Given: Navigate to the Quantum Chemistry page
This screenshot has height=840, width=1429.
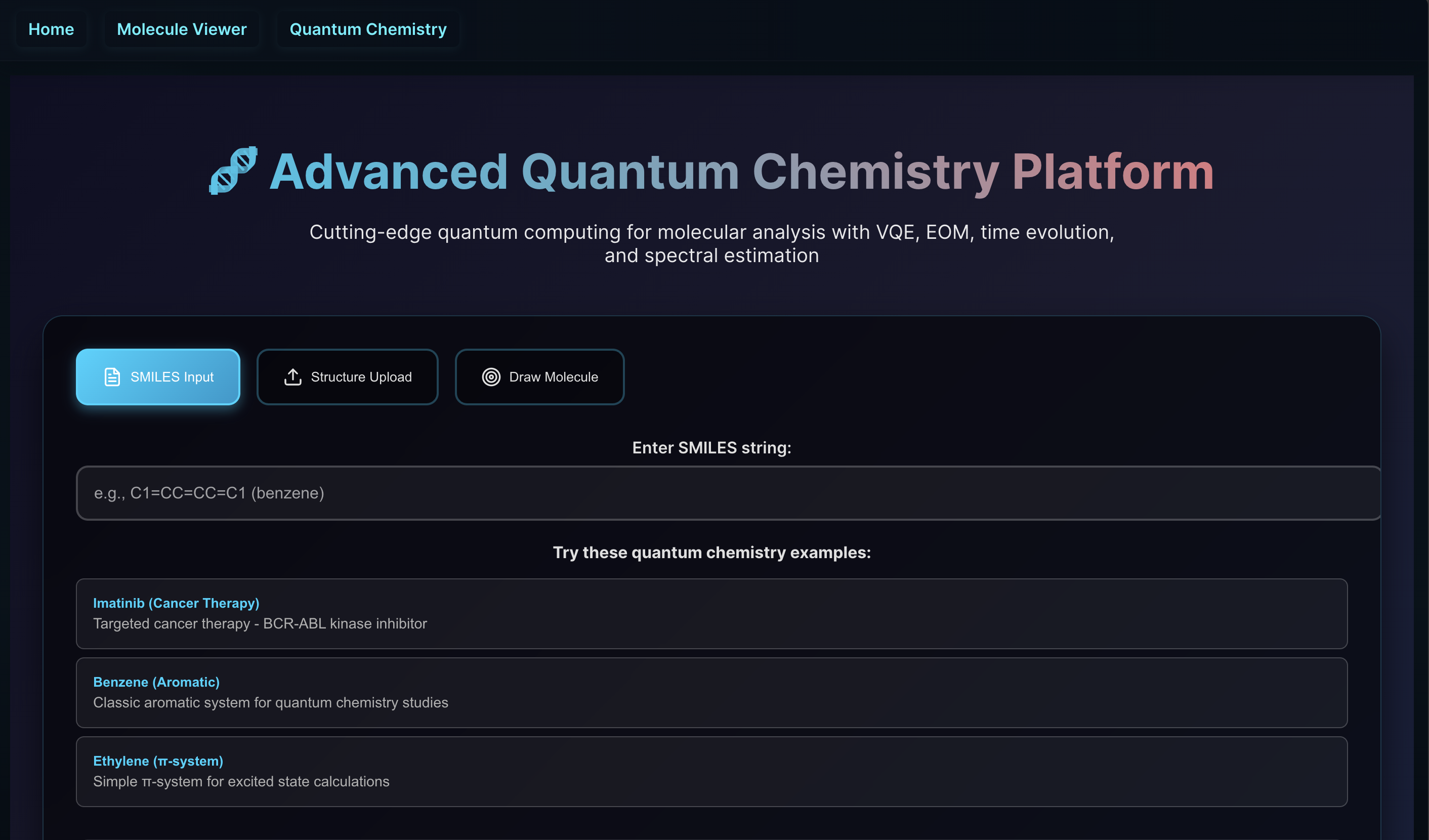Looking at the screenshot, I should click(x=368, y=29).
